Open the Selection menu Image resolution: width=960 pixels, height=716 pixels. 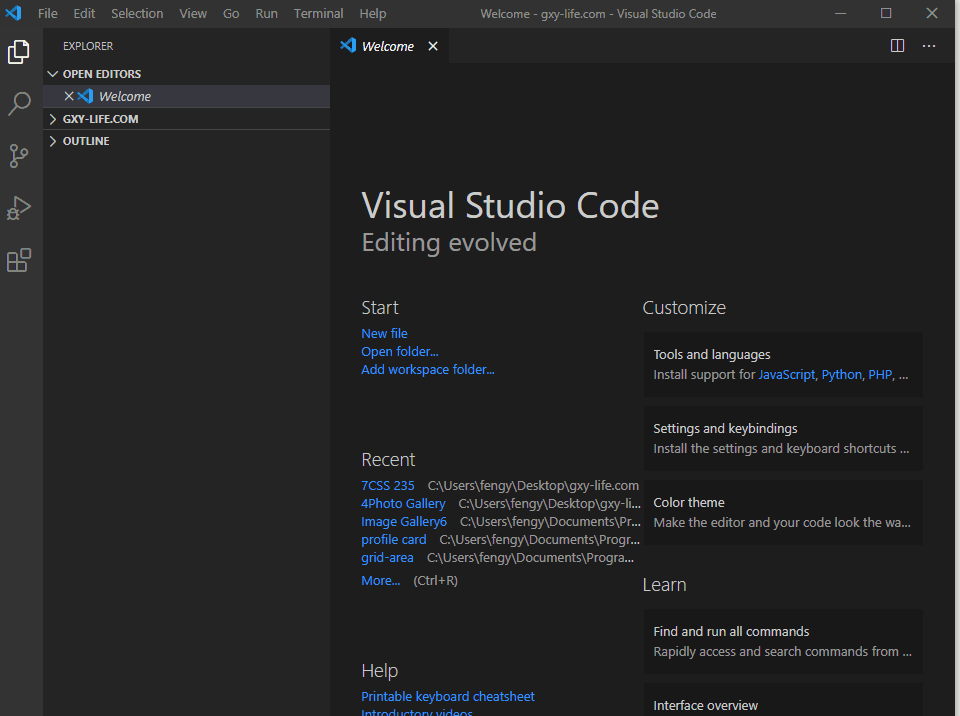click(137, 14)
